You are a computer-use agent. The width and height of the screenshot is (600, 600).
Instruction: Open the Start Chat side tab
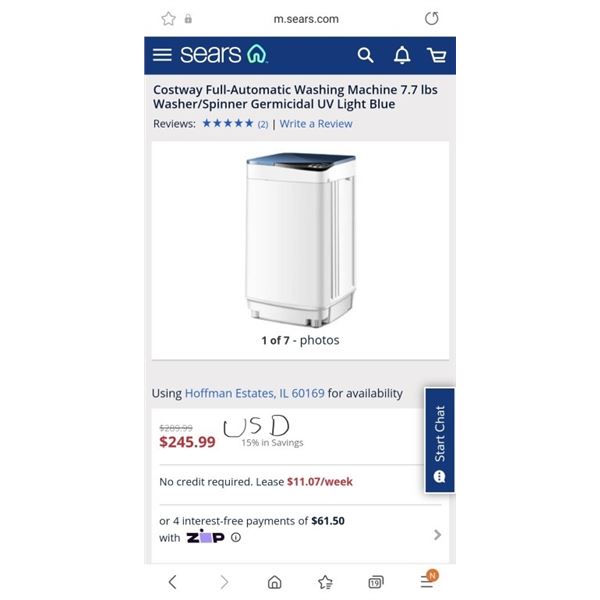pyautogui.click(x=440, y=440)
